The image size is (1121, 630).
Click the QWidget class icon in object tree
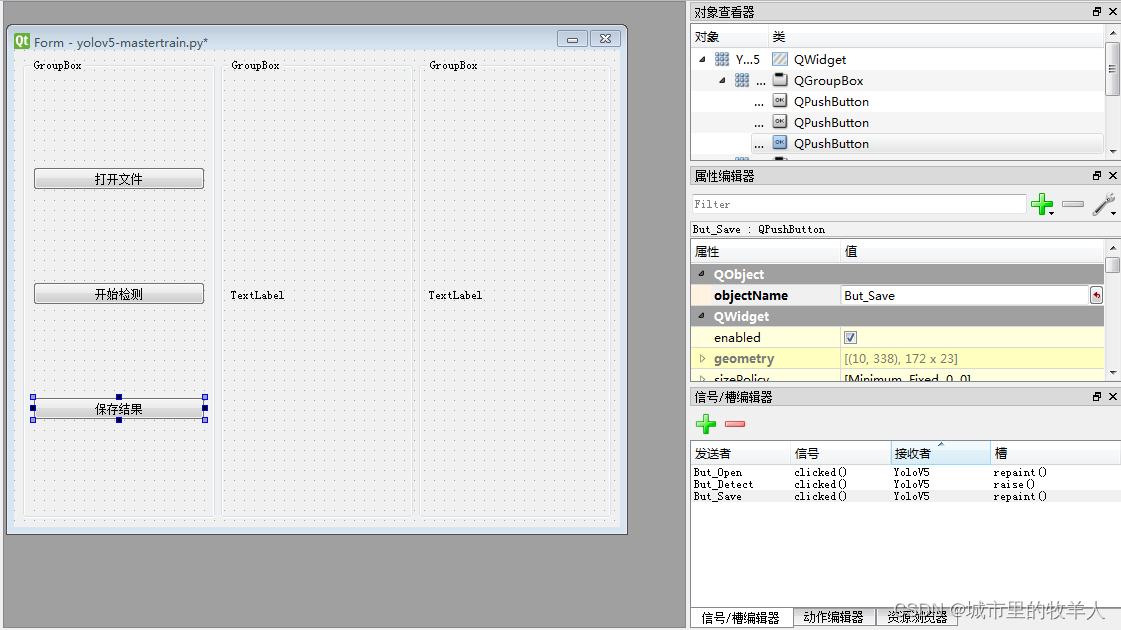(x=780, y=59)
